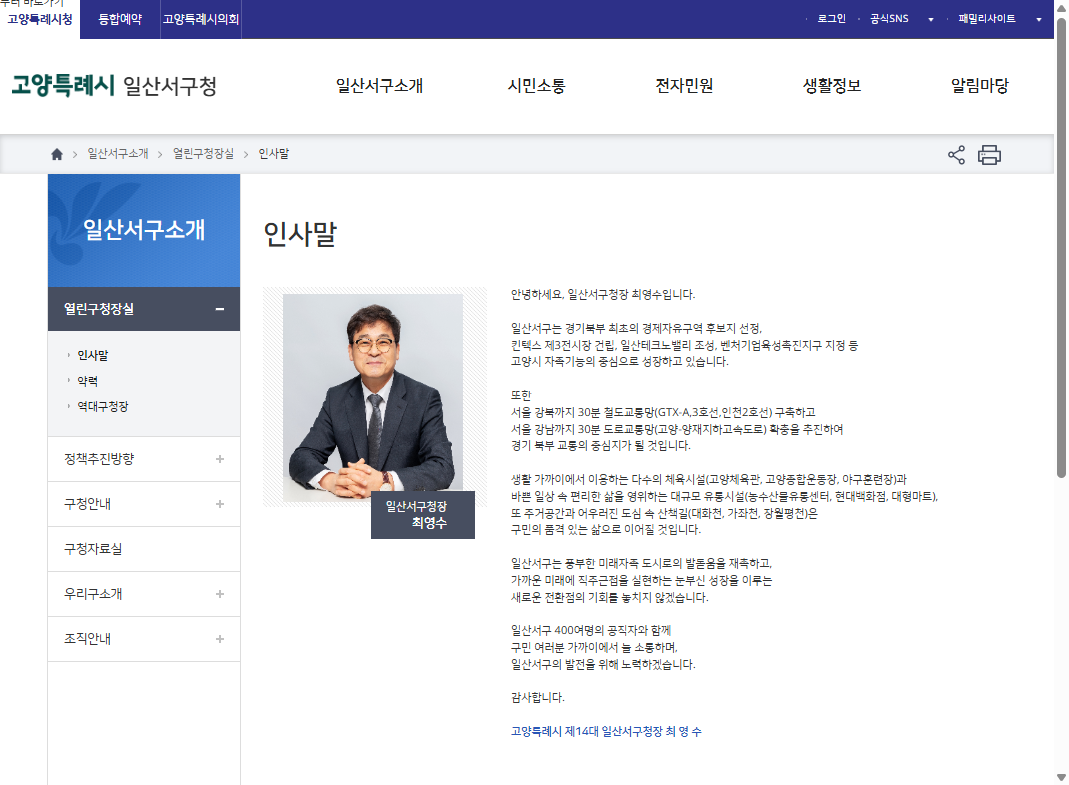Switch to the 고양특례시의회 tab

click(201, 19)
